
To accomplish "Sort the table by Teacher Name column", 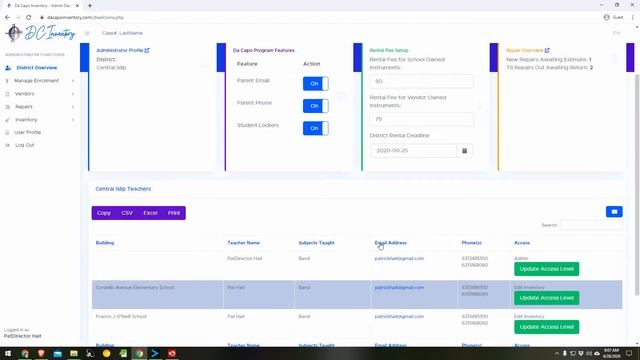I will click(x=244, y=243).
